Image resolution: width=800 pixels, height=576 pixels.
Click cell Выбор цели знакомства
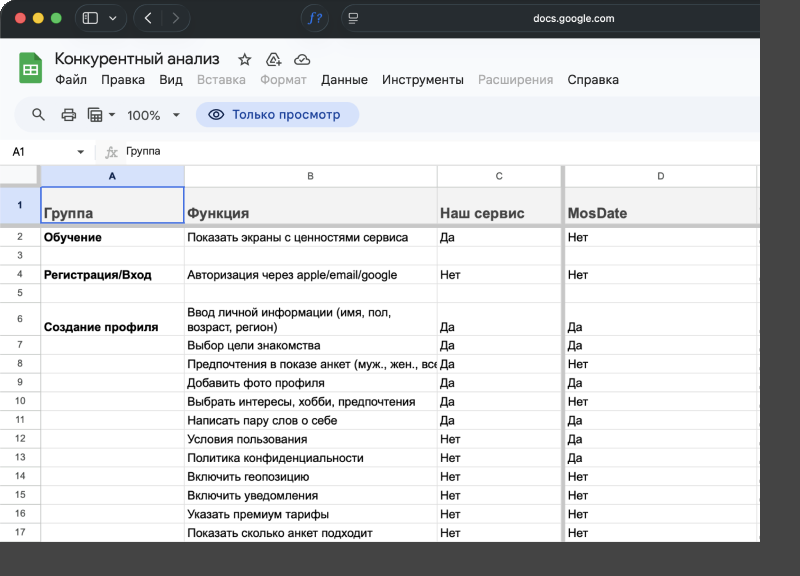pos(310,345)
